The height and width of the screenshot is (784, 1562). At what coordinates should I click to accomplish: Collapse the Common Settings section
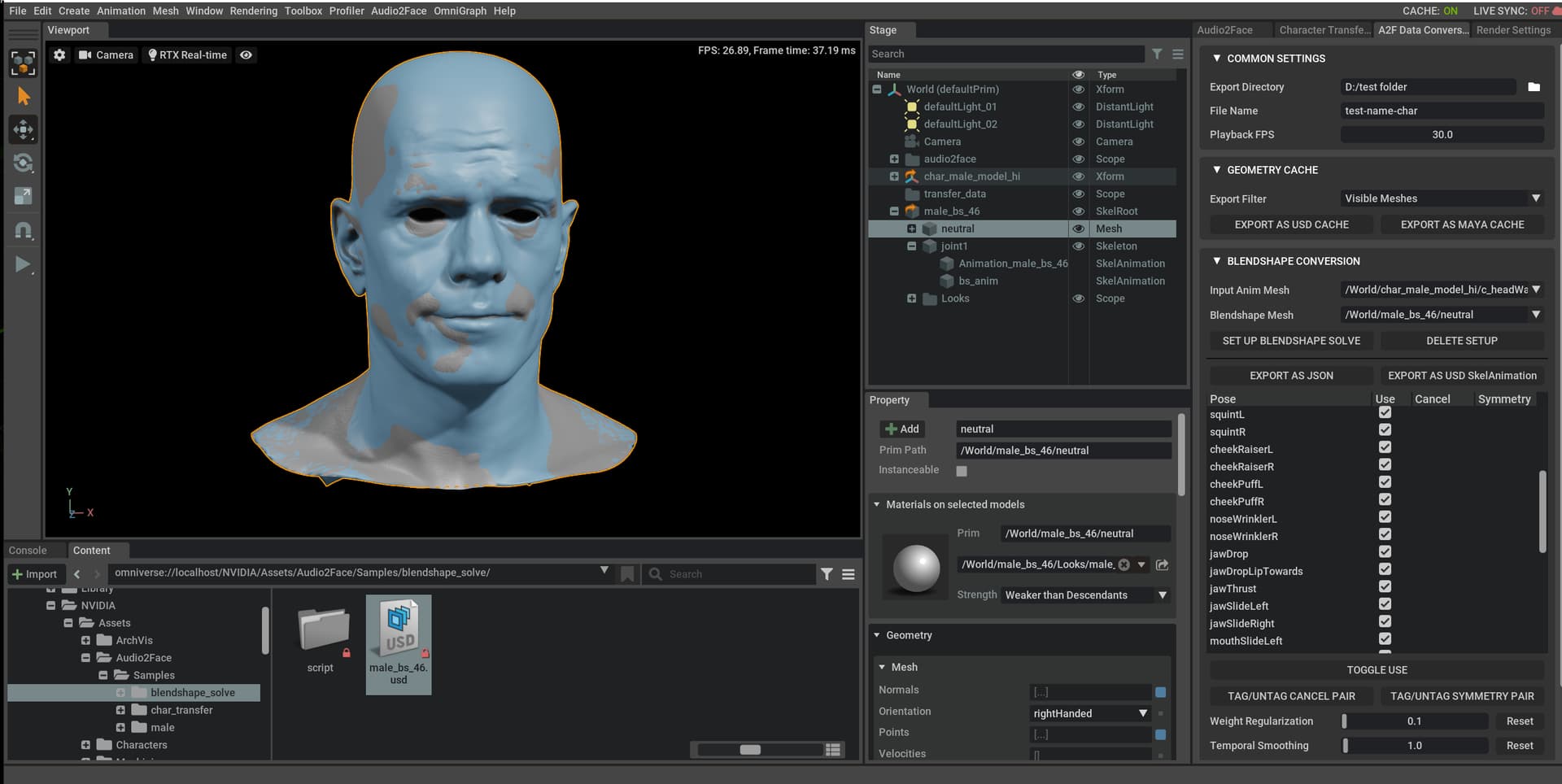tap(1217, 59)
